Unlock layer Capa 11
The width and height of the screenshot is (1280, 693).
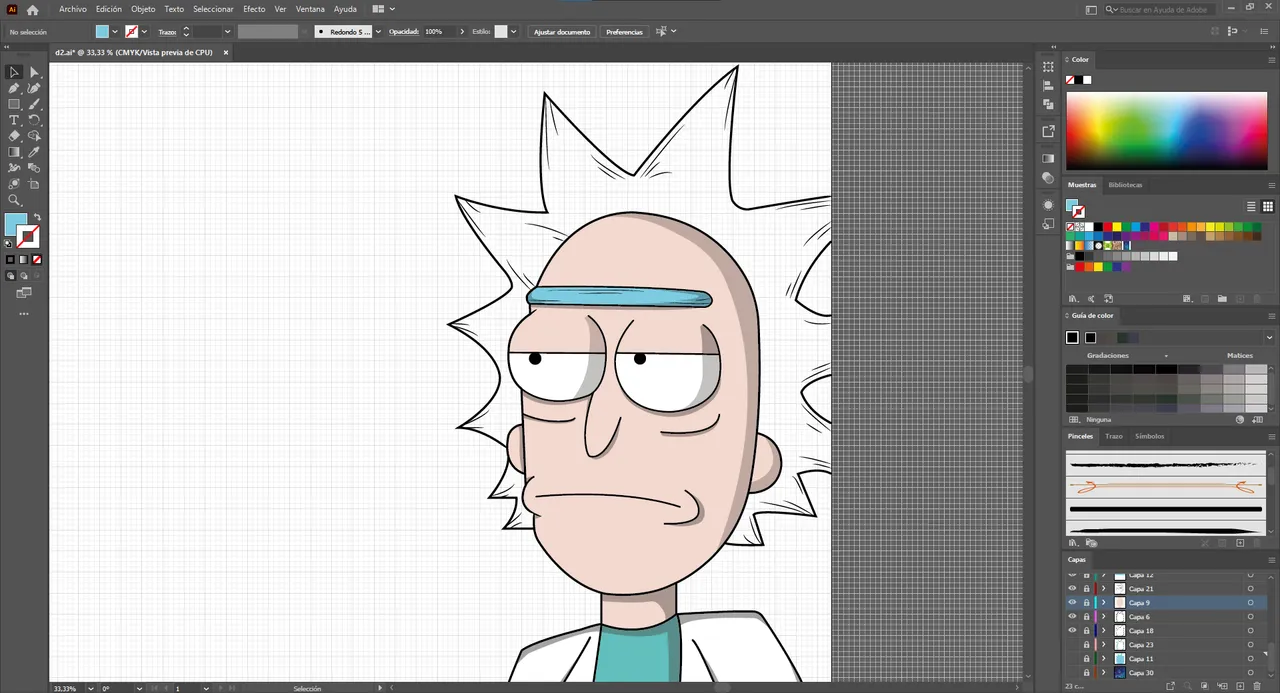[1086, 659]
